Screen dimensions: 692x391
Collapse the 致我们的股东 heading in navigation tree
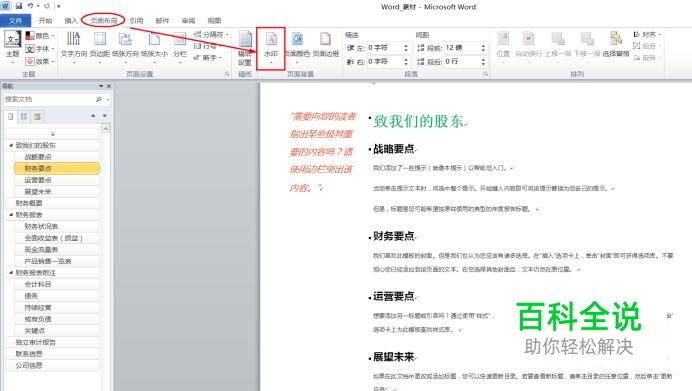pos(11,145)
